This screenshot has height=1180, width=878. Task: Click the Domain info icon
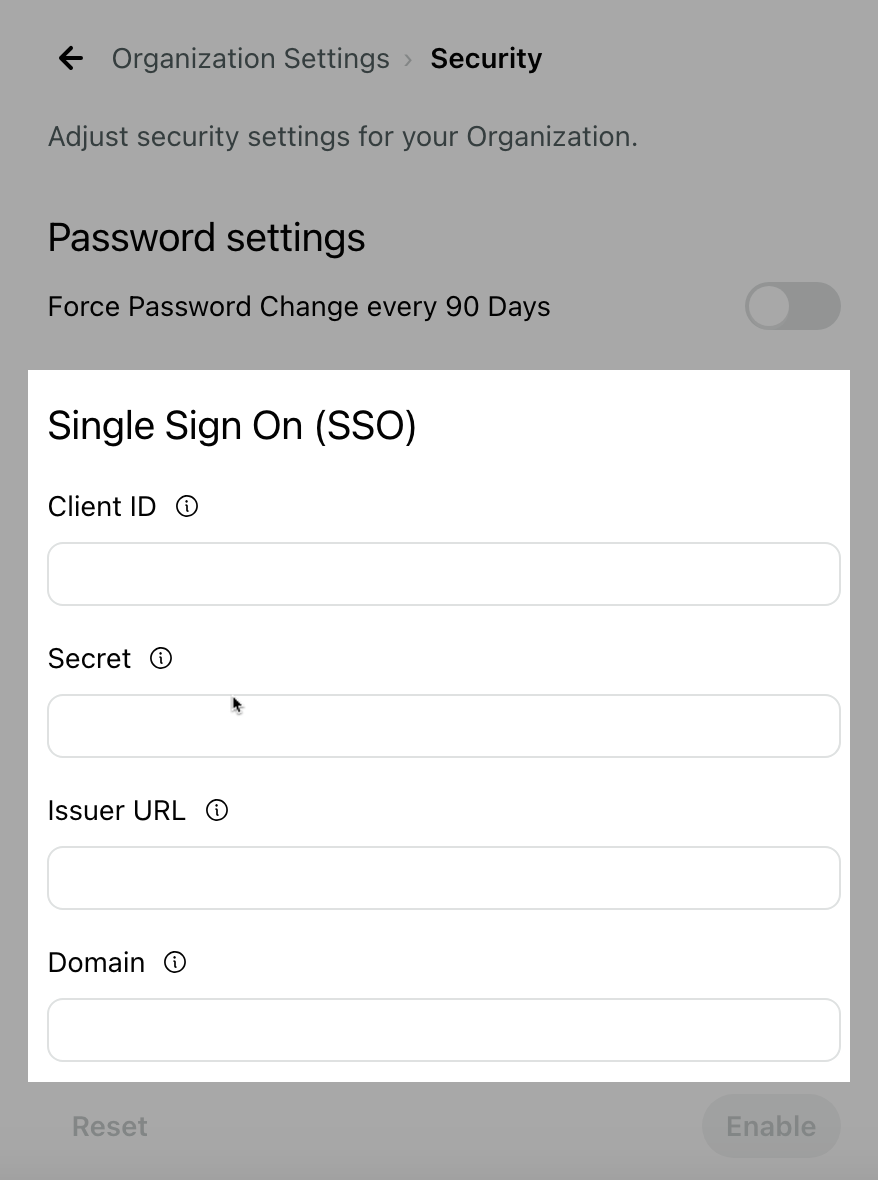(175, 963)
